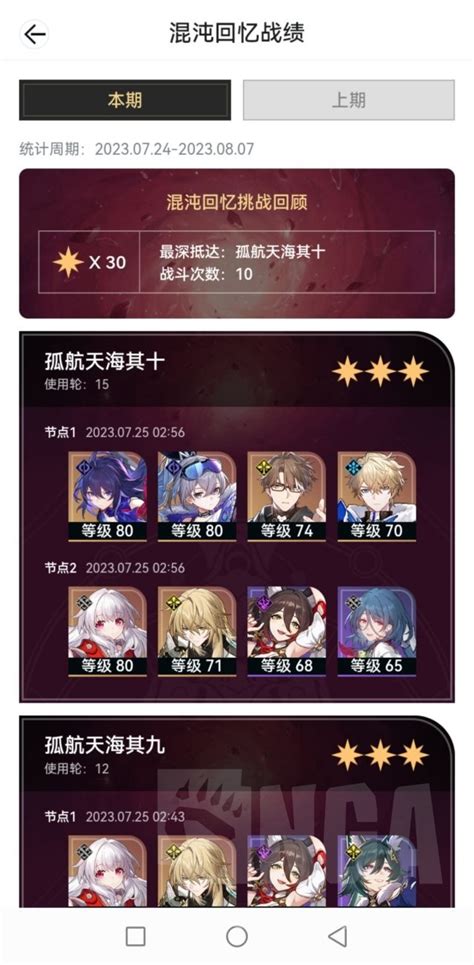Select the level 65 blue-haired character
The height and width of the screenshot is (965, 474).
pos(377,631)
